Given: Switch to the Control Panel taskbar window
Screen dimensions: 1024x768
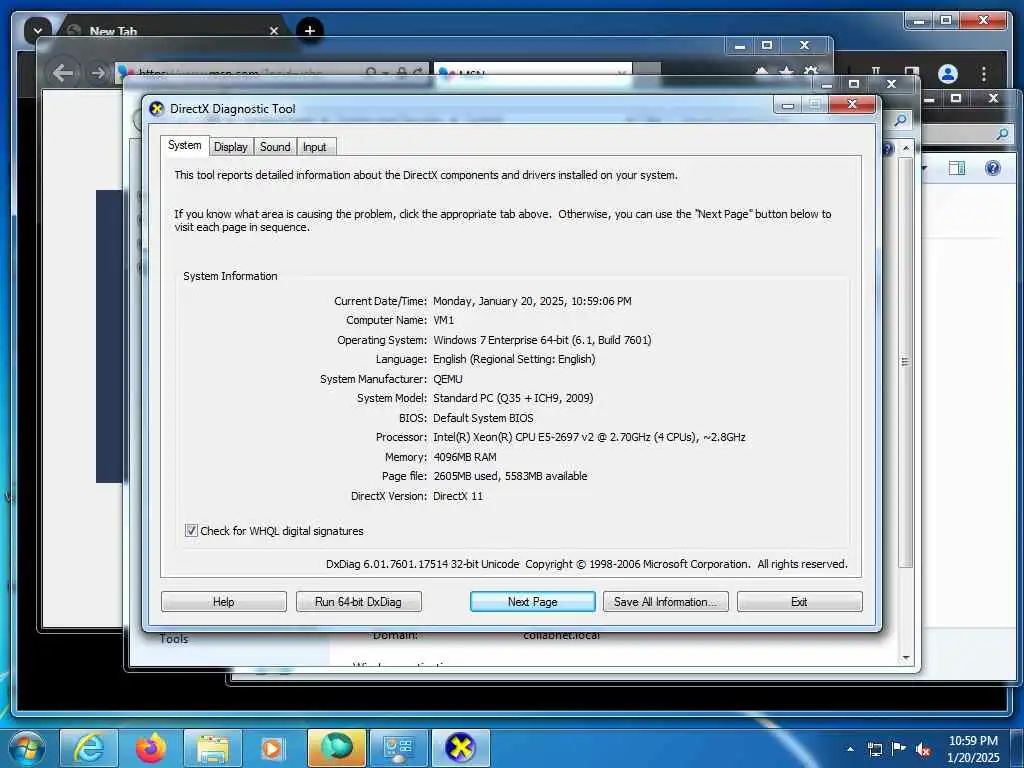Looking at the screenshot, I should 398,748.
